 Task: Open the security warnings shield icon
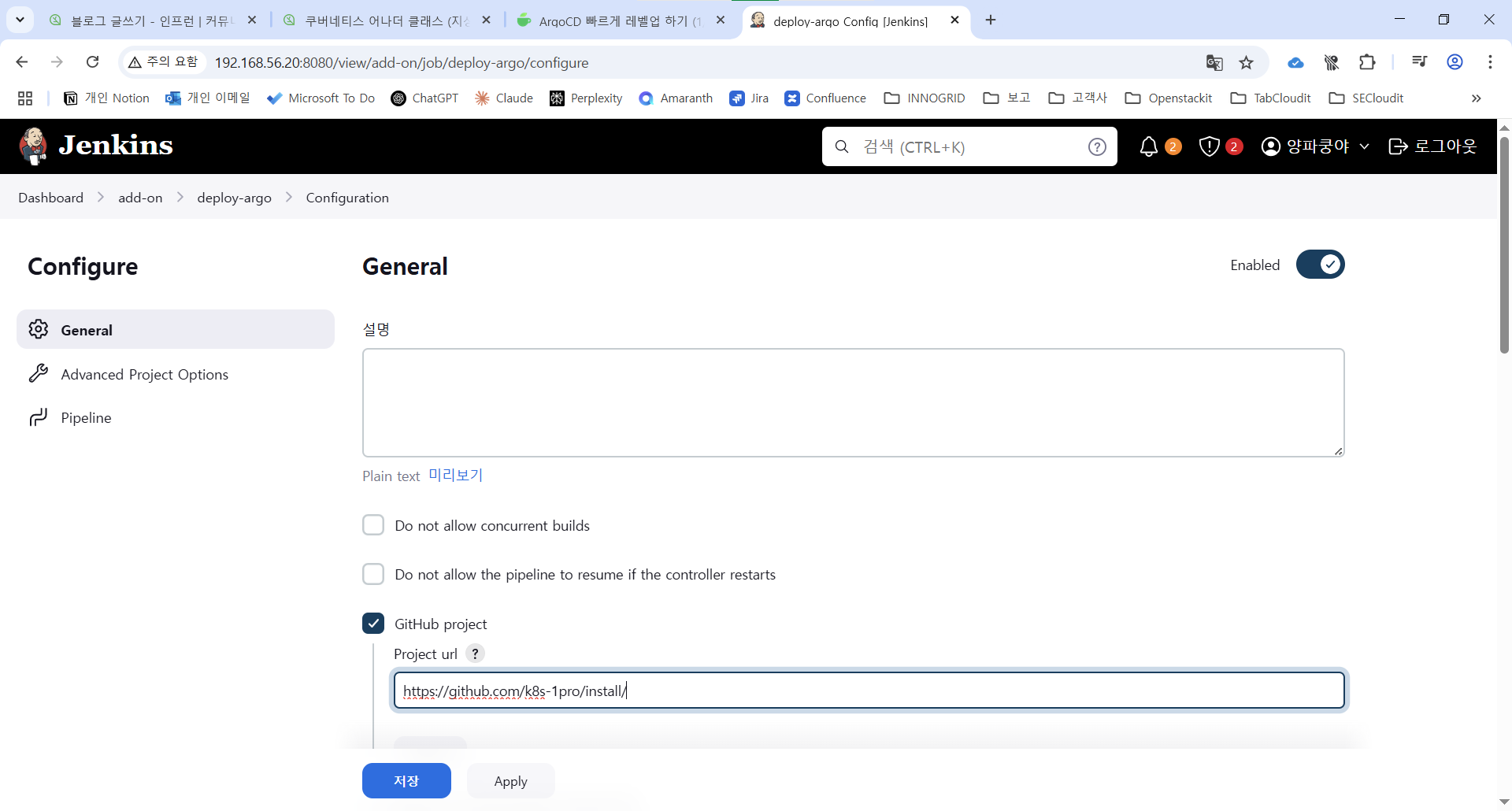pyautogui.click(x=1210, y=146)
